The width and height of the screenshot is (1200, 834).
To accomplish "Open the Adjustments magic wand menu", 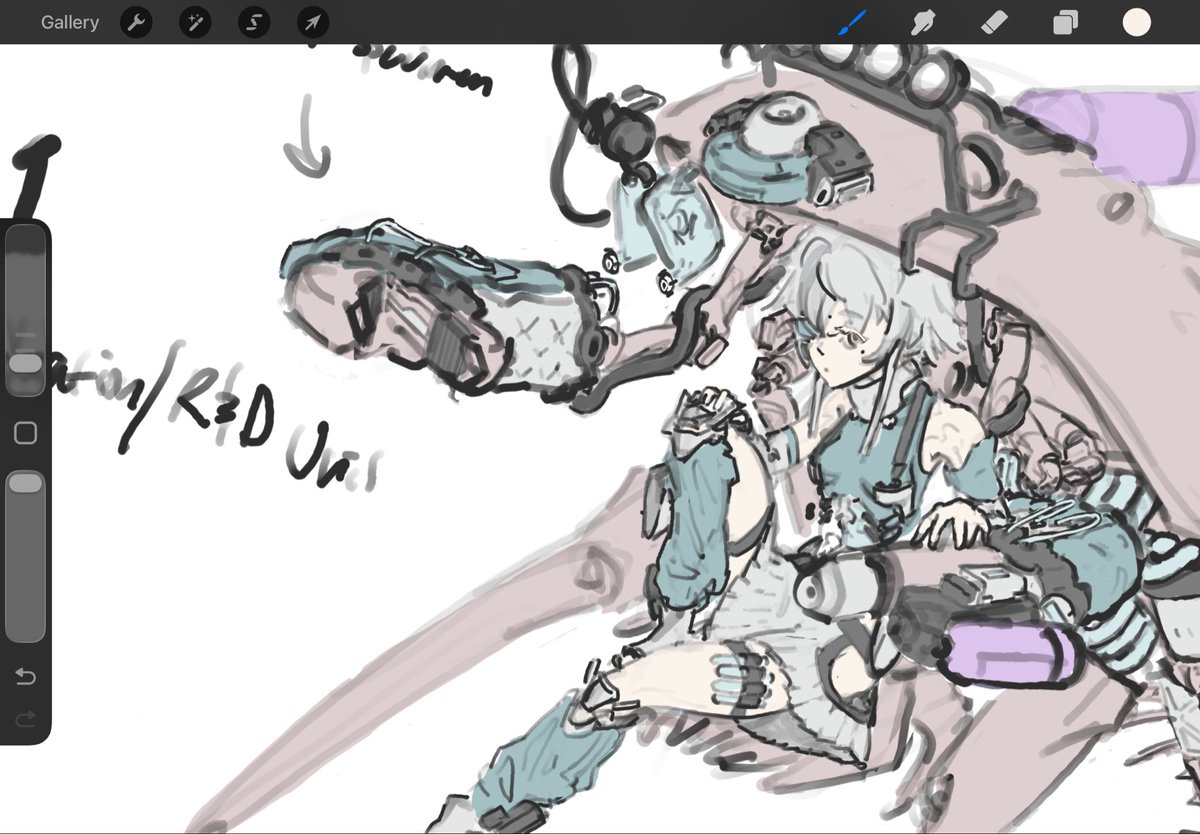I will point(195,22).
